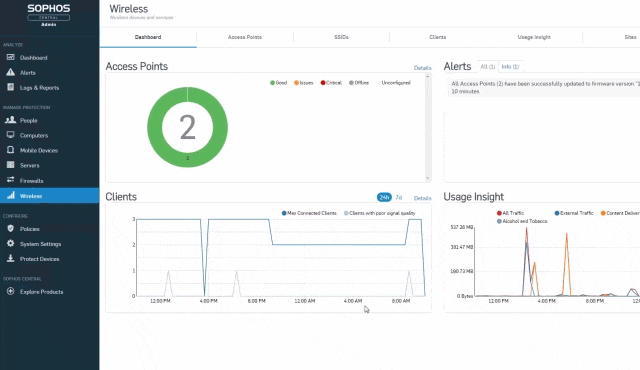The image size is (640, 370).
Task: Click the green Access Points donut chart
Action: click(187, 127)
